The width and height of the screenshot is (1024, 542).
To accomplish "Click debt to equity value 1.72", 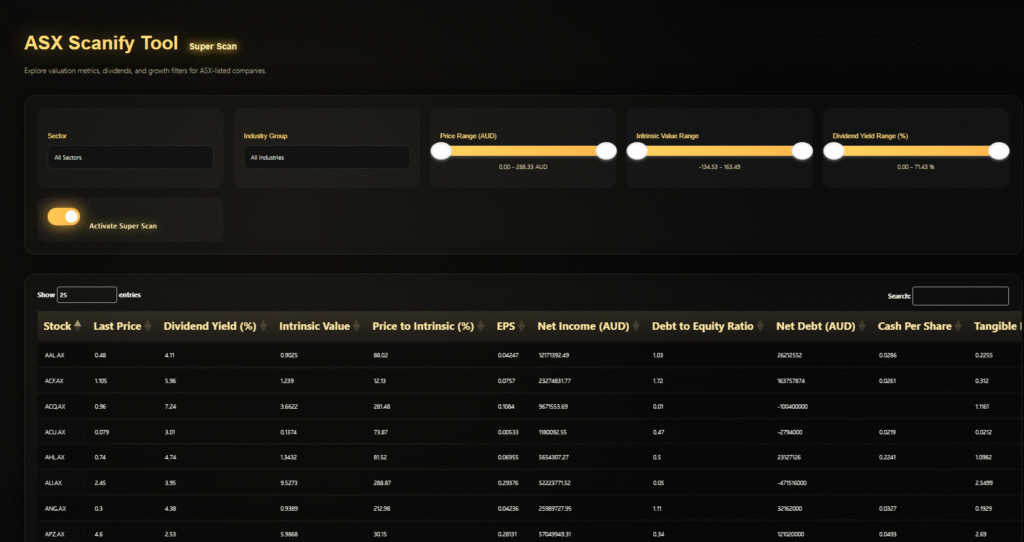I will tap(658, 381).
